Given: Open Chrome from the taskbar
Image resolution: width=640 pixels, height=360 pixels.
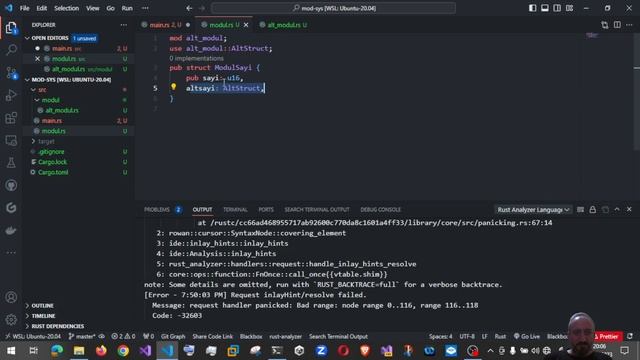Looking at the screenshot, I should click(x=123, y=351).
